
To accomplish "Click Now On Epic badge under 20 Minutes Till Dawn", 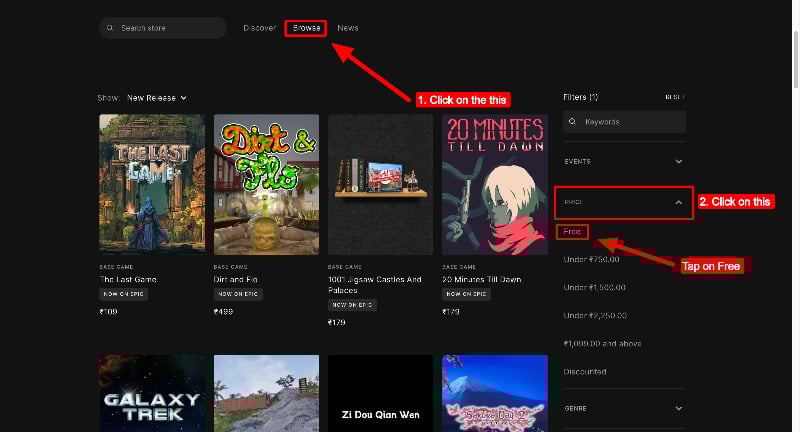I will point(466,294).
